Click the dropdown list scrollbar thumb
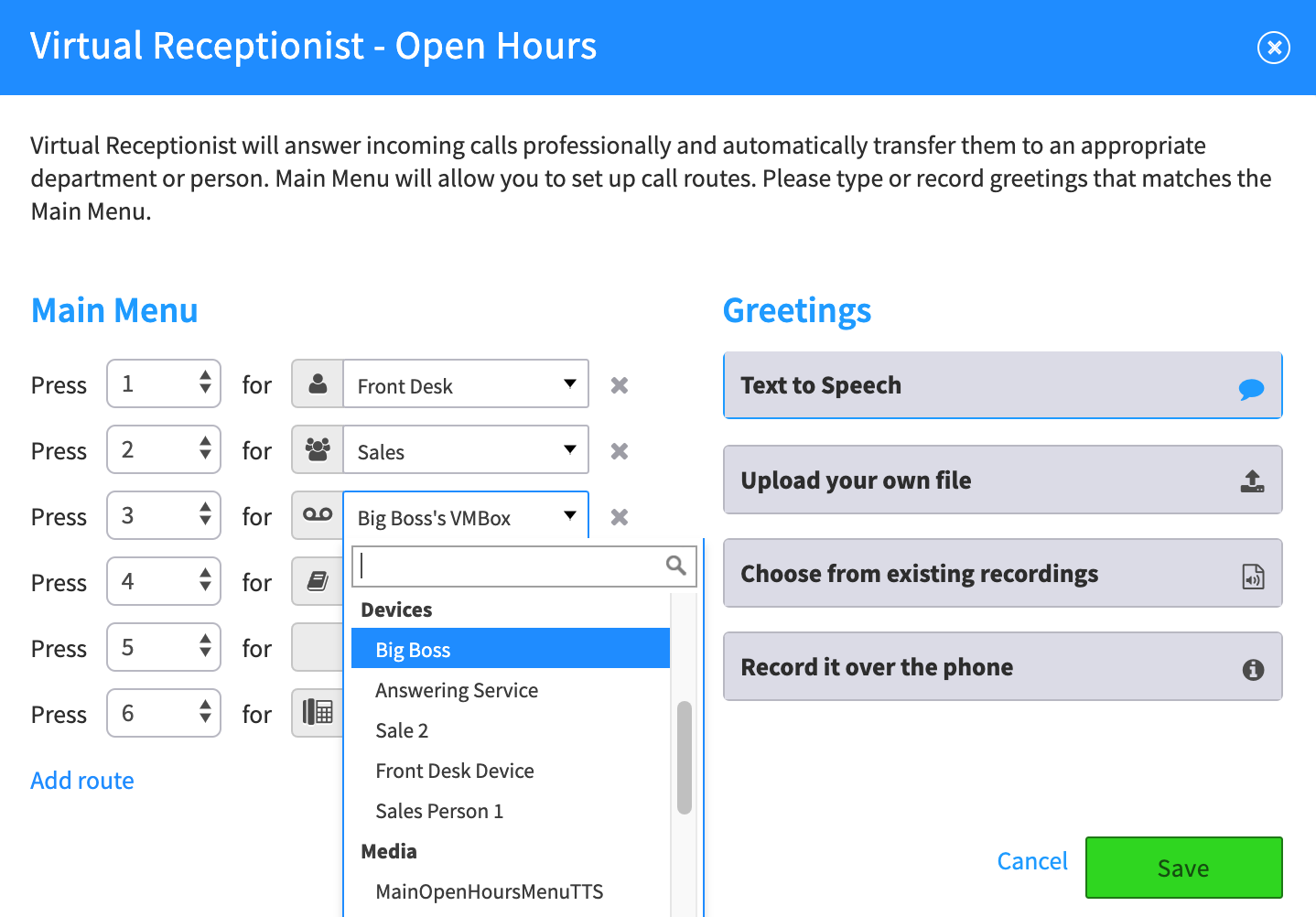 tap(685, 758)
